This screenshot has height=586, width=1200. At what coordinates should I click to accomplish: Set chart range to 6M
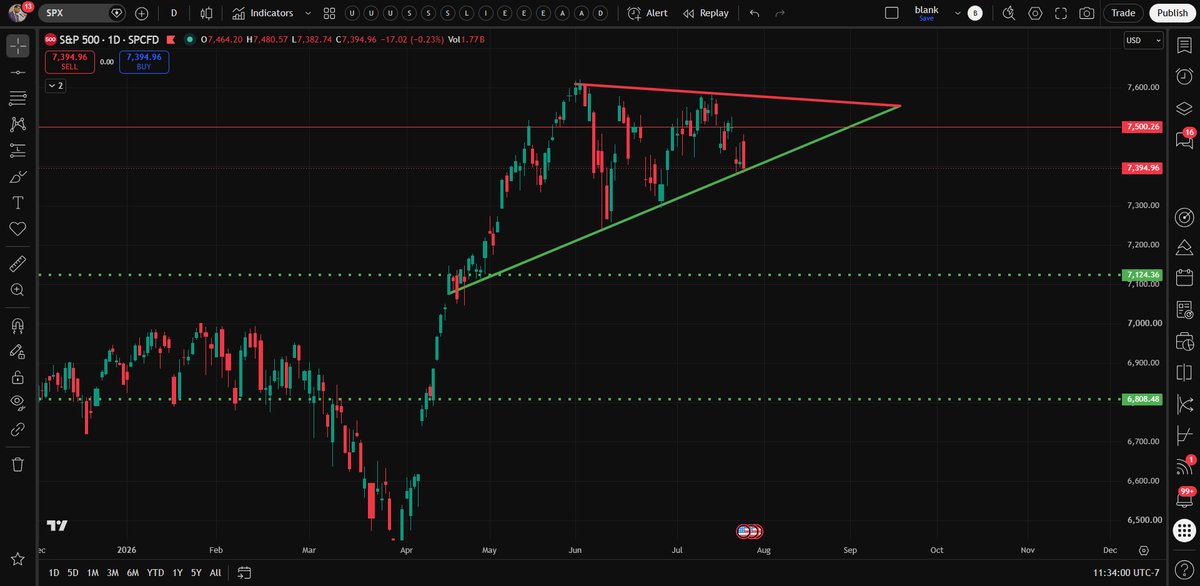132,573
